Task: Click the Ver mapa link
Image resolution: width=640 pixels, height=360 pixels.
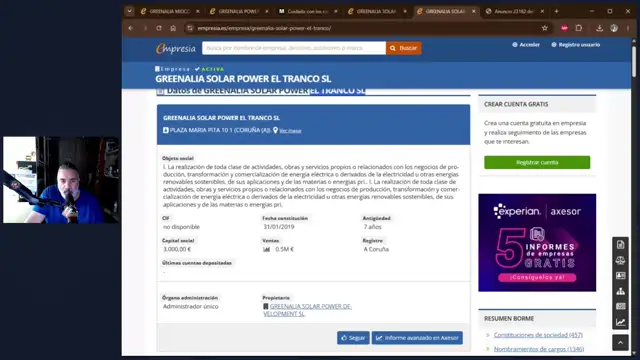Action: 290,131
